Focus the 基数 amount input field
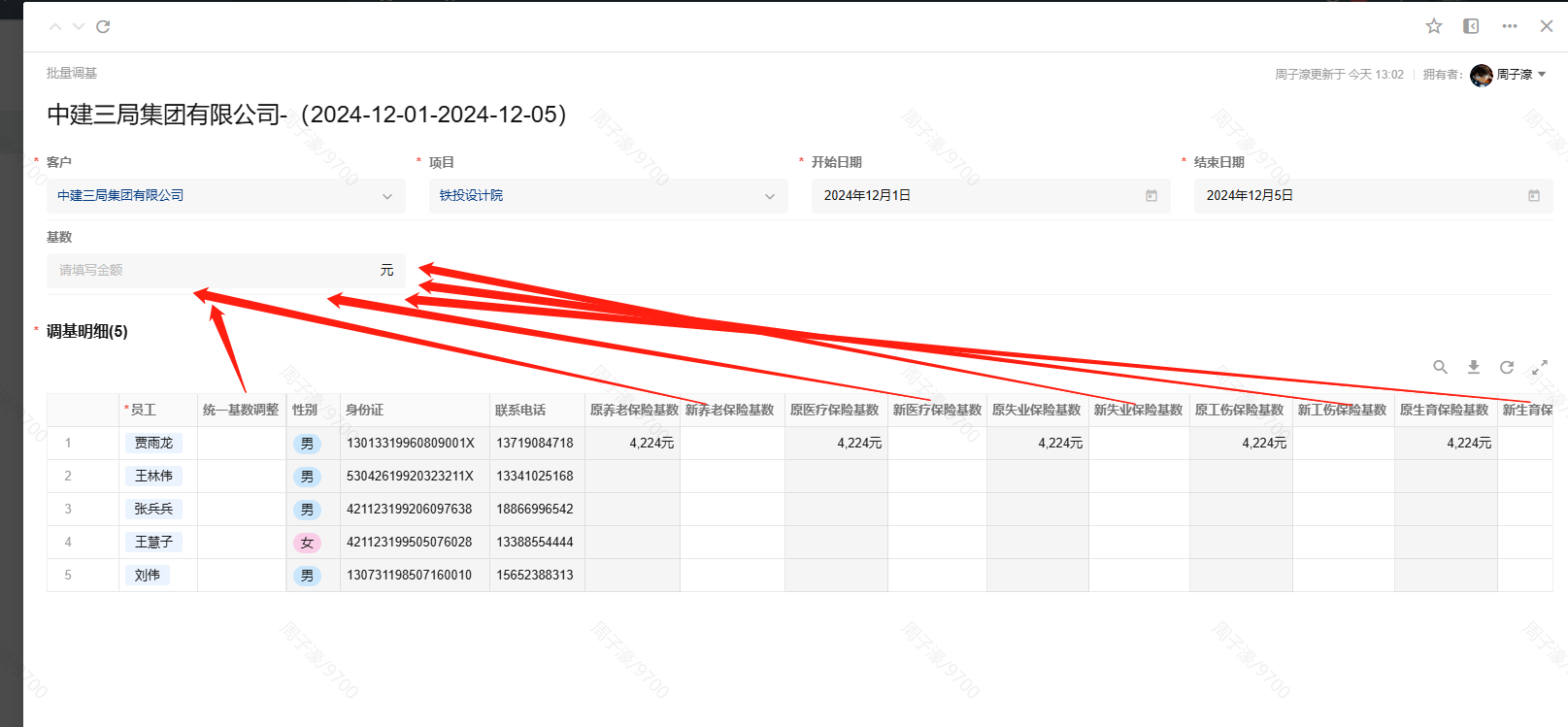This screenshot has height=727, width=1568. (226, 271)
